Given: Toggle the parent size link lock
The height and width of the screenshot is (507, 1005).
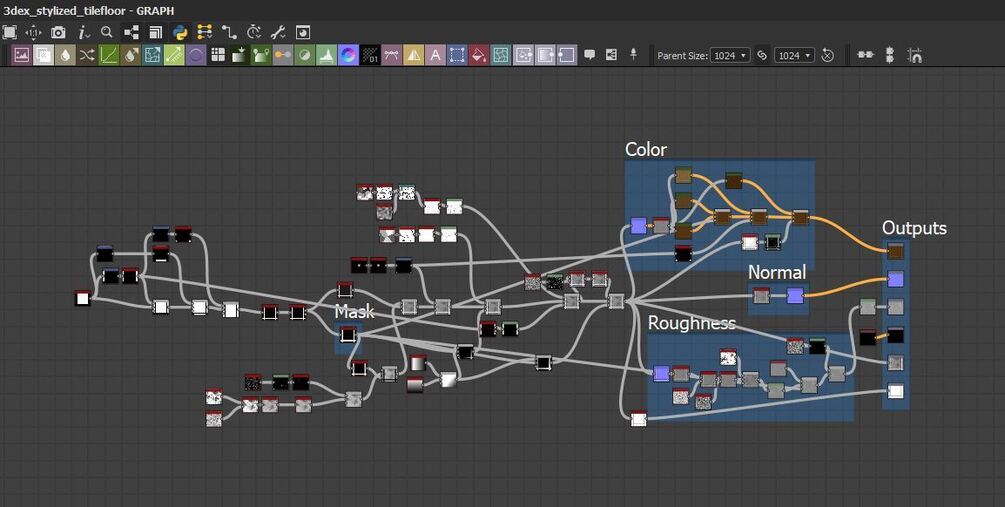Looking at the screenshot, I should tap(761, 55).
